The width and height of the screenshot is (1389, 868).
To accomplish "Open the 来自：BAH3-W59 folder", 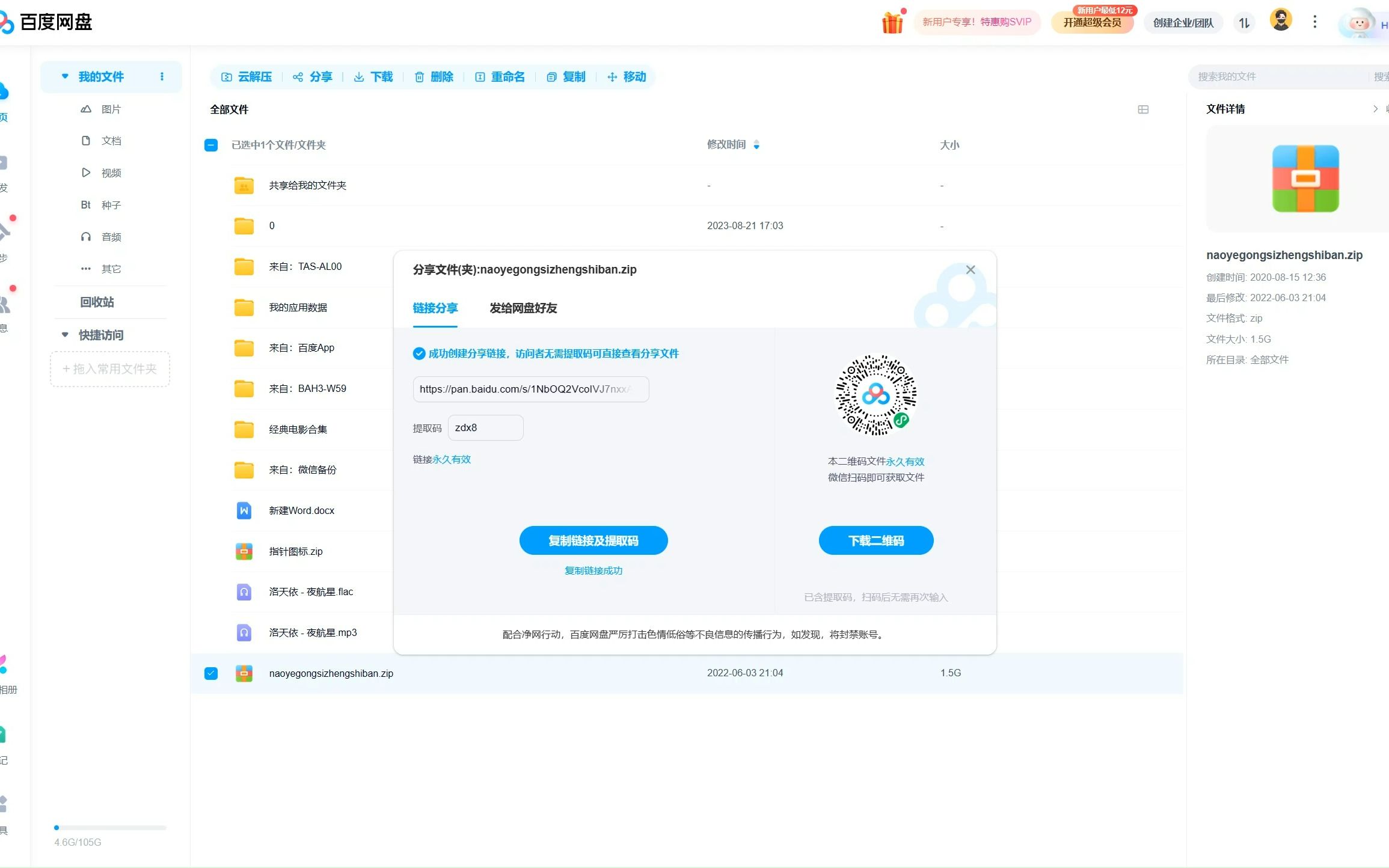I will pyautogui.click(x=307, y=388).
